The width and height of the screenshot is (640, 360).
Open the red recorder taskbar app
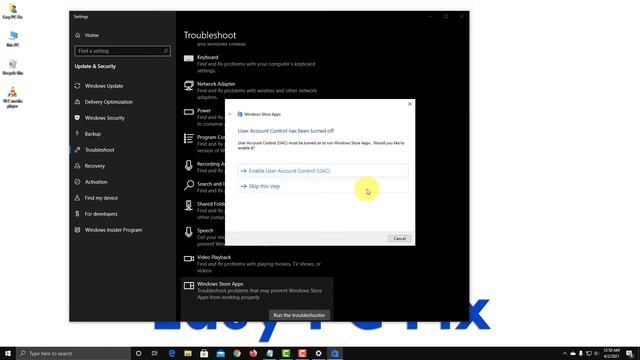coord(302,353)
